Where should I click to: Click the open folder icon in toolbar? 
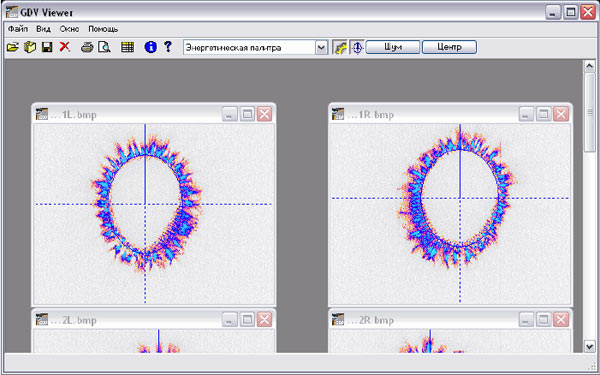pyautogui.click(x=13, y=47)
